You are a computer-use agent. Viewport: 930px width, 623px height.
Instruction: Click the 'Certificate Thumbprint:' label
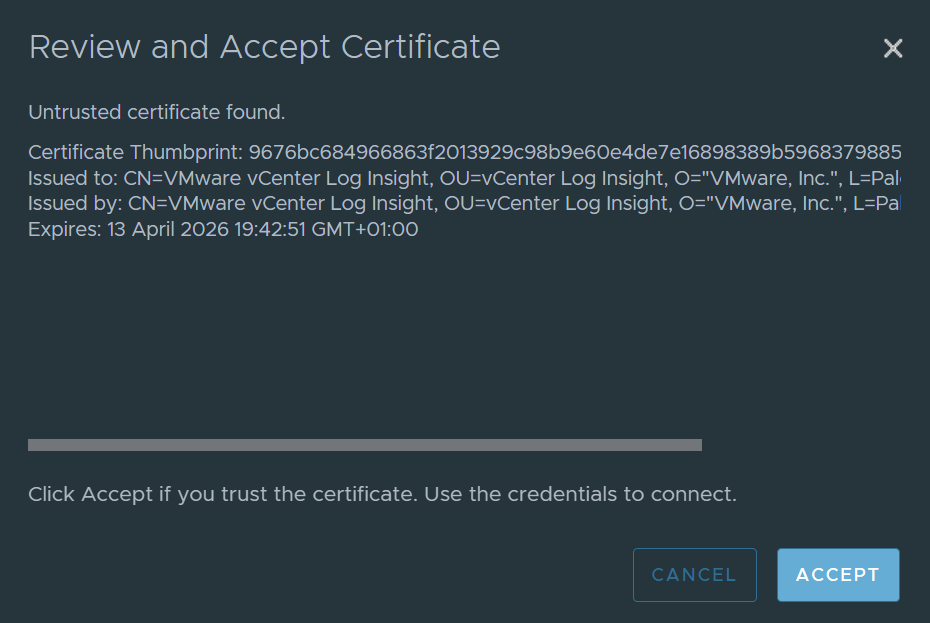[135, 152]
